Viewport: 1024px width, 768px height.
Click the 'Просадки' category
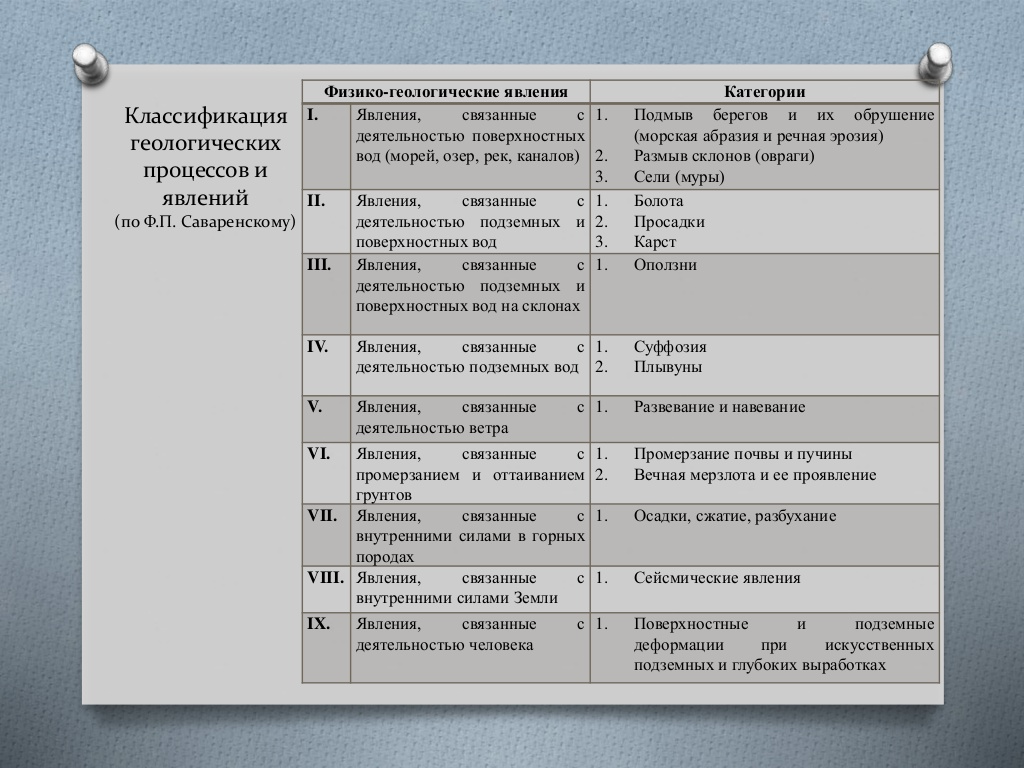[669, 222]
